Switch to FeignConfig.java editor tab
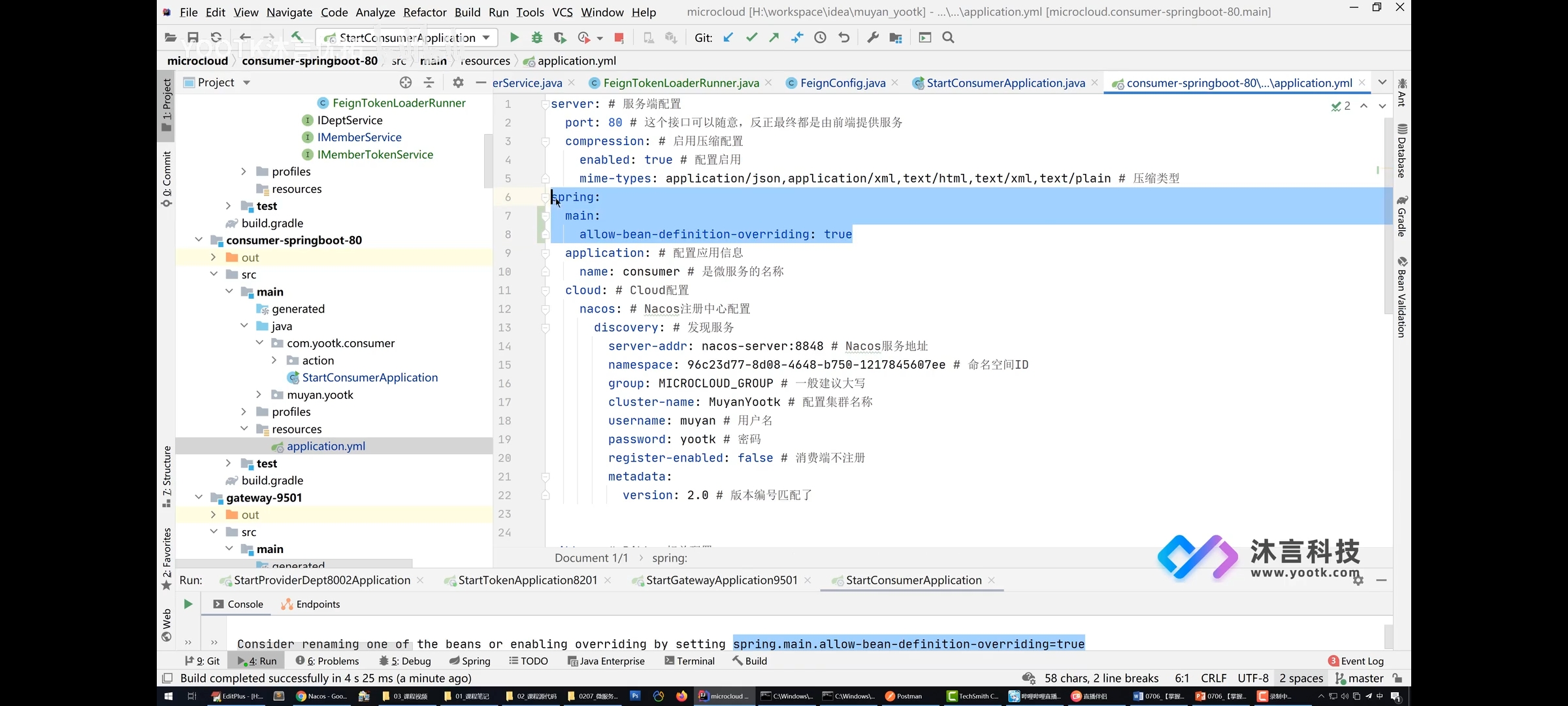The image size is (1568, 706). [843, 83]
